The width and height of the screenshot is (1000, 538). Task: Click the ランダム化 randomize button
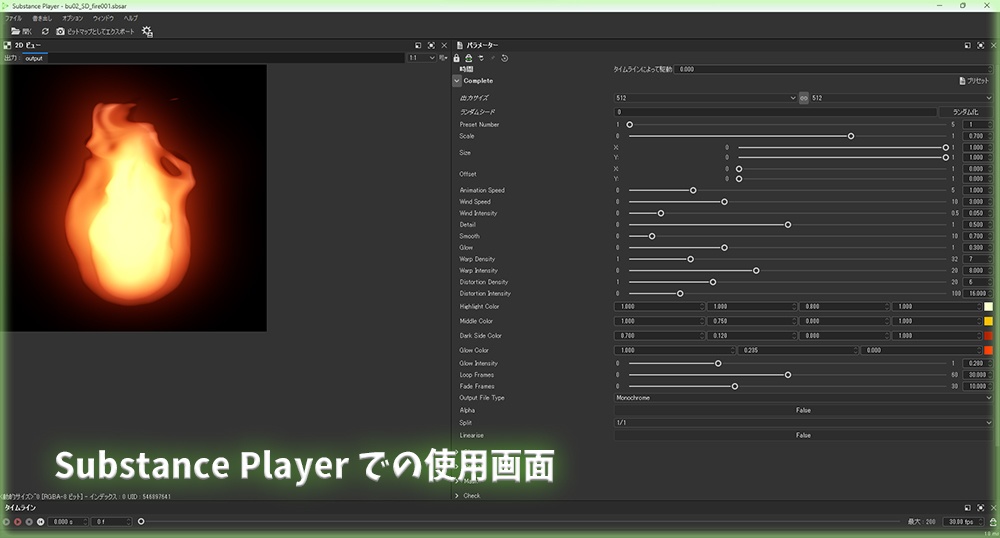tap(966, 112)
